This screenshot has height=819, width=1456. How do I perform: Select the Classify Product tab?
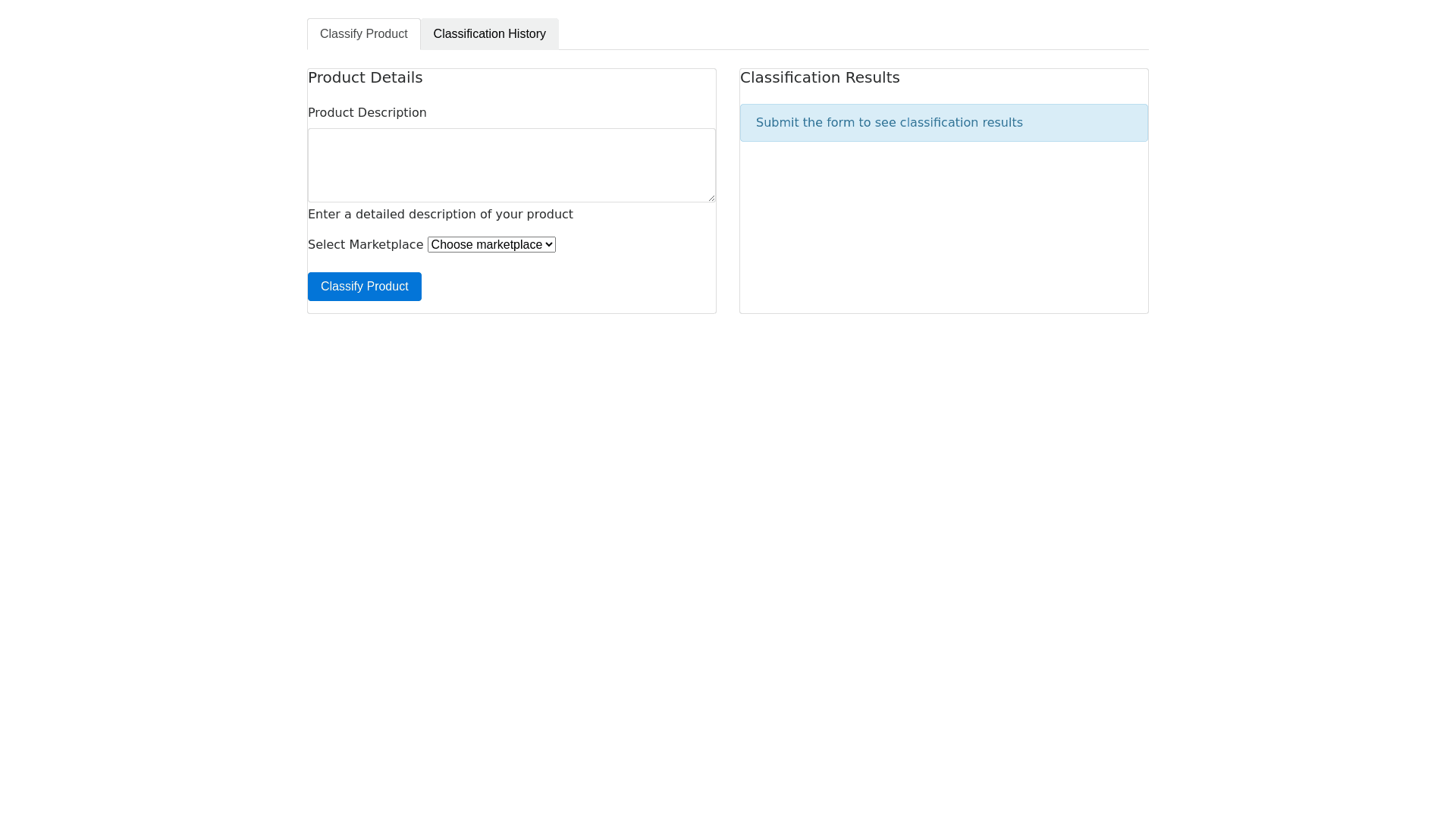click(x=363, y=34)
